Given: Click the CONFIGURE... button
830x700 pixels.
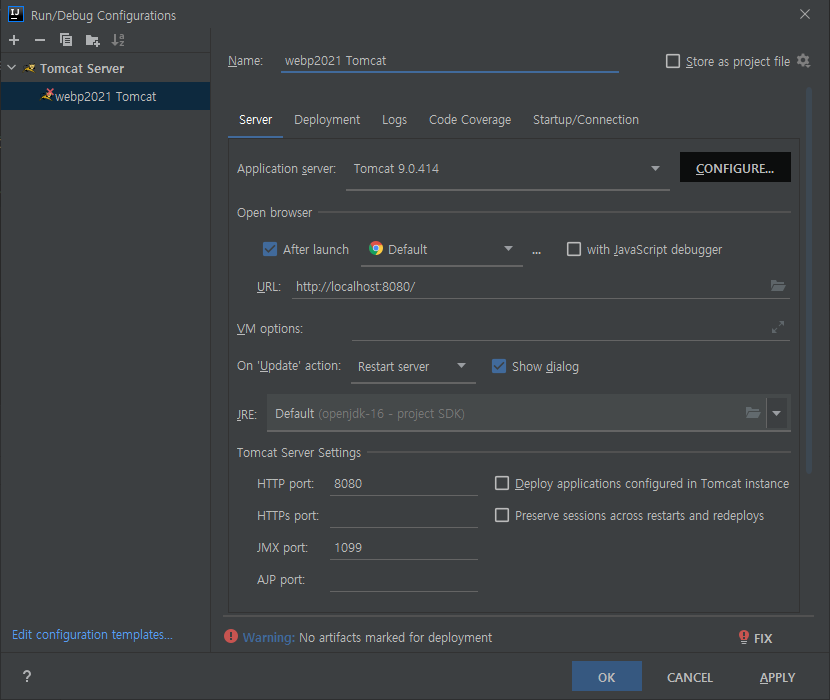Looking at the screenshot, I should pyautogui.click(x=735, y=167).
